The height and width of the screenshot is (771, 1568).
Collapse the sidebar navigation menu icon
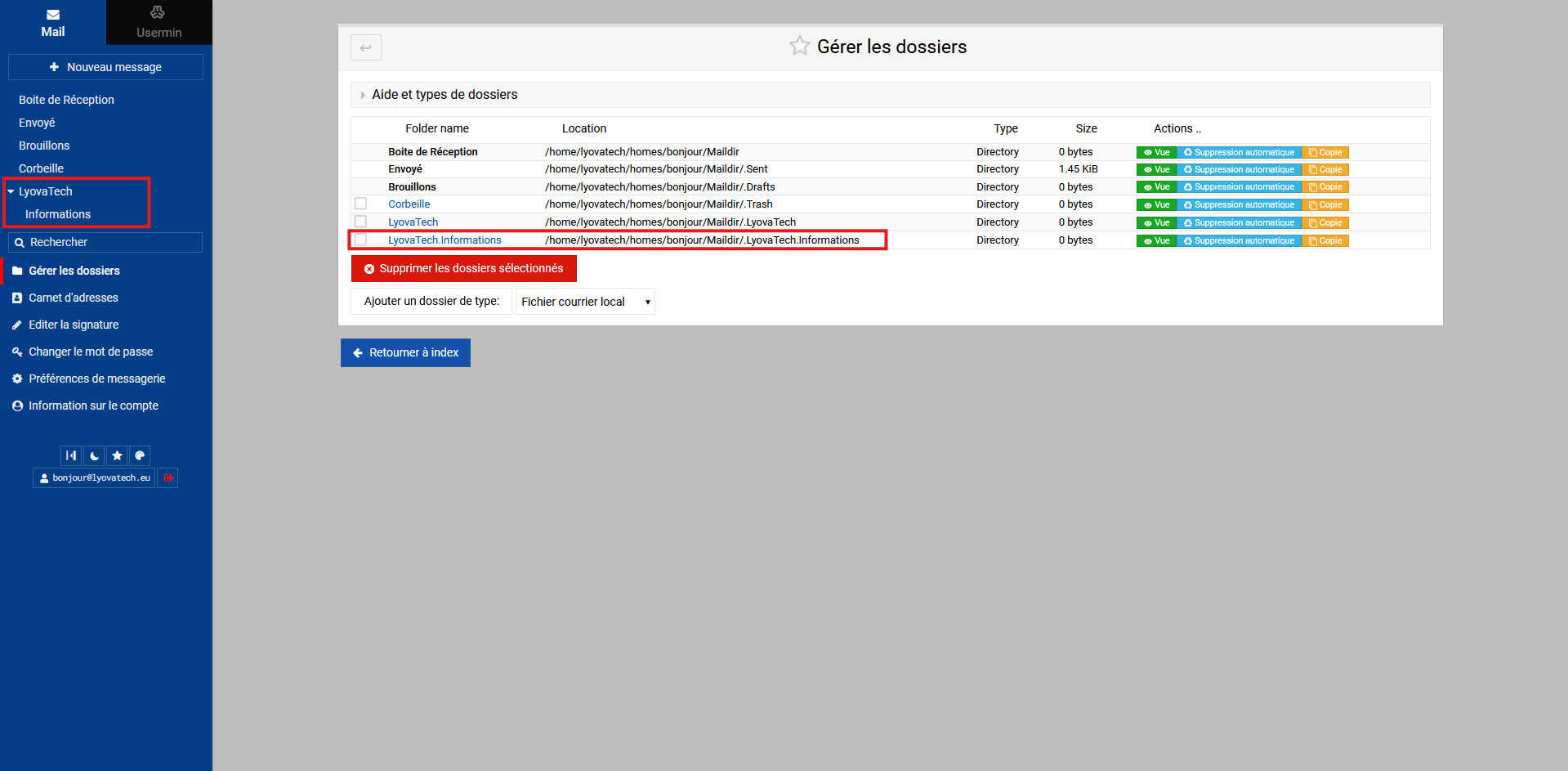[x=71, y=455]
